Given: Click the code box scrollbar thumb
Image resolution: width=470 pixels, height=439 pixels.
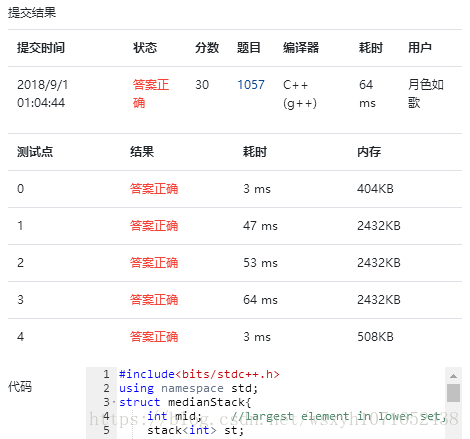Looking at the screenshot, I should (453, 393).
